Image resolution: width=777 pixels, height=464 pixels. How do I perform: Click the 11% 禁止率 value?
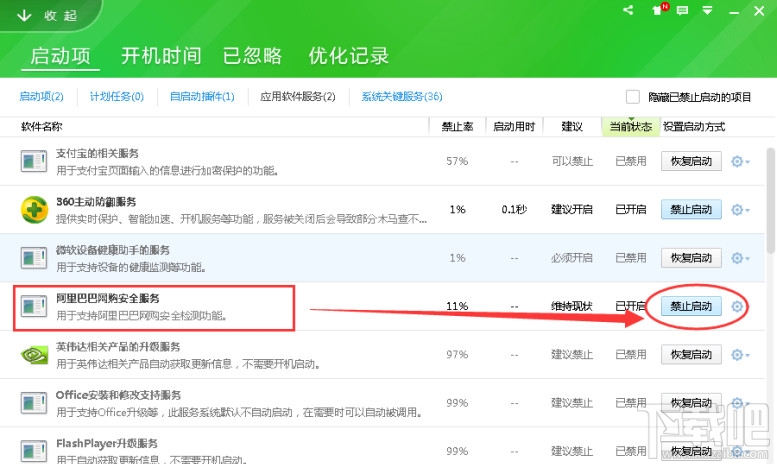[457, 306]
